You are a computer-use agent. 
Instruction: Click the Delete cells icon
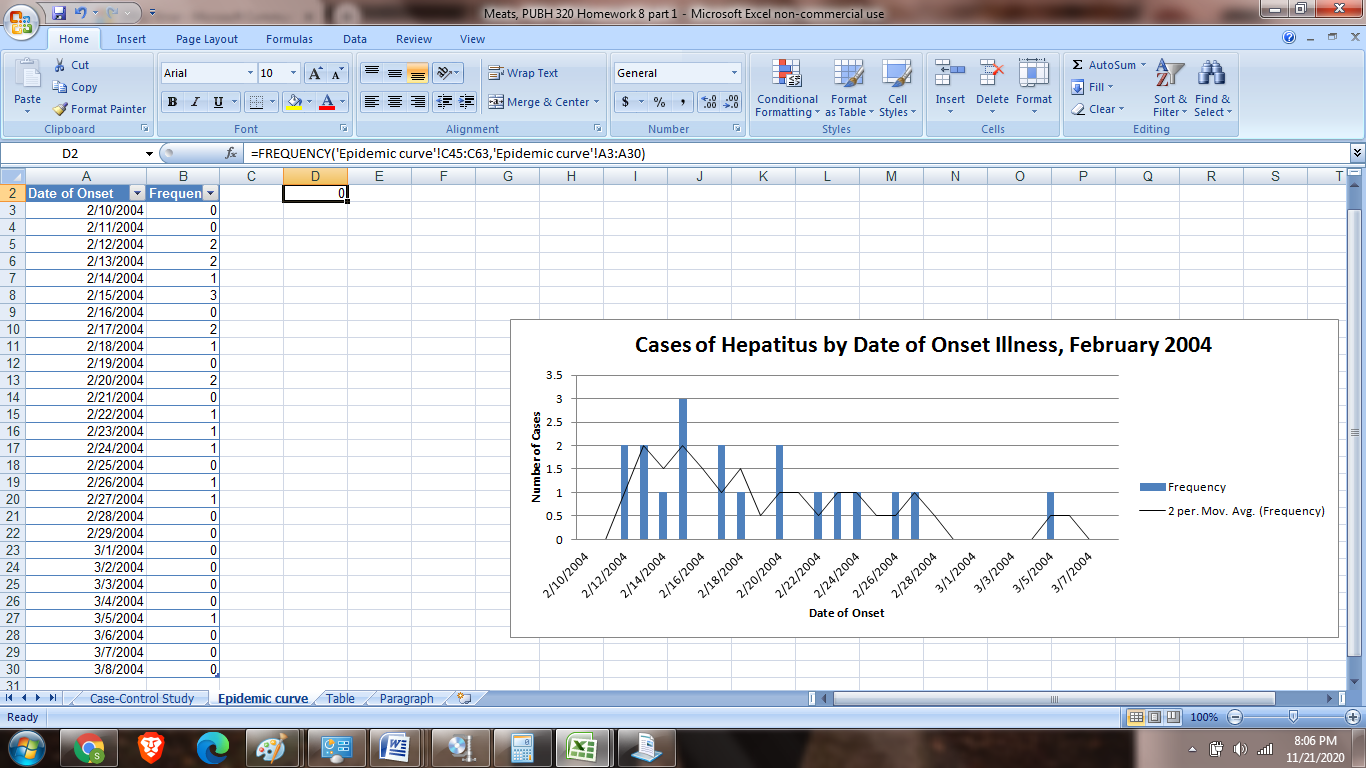pos(992,74)
